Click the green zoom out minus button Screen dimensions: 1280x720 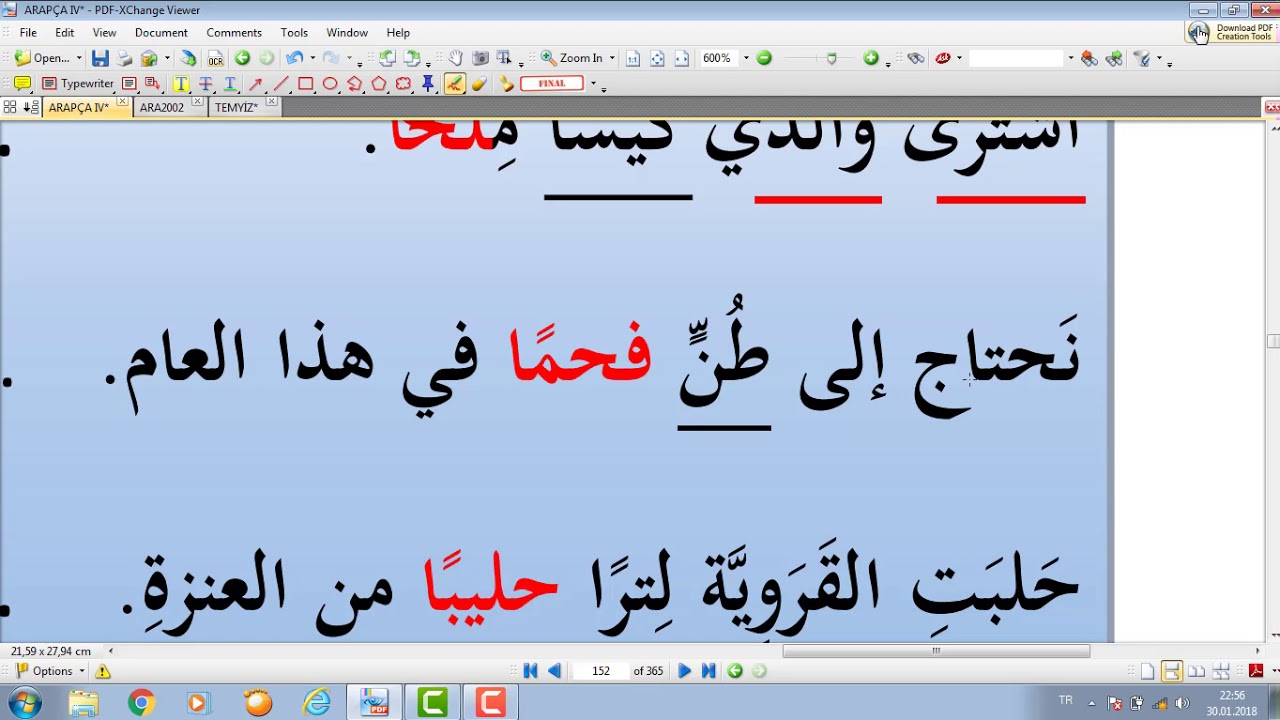tap(764, 58)
